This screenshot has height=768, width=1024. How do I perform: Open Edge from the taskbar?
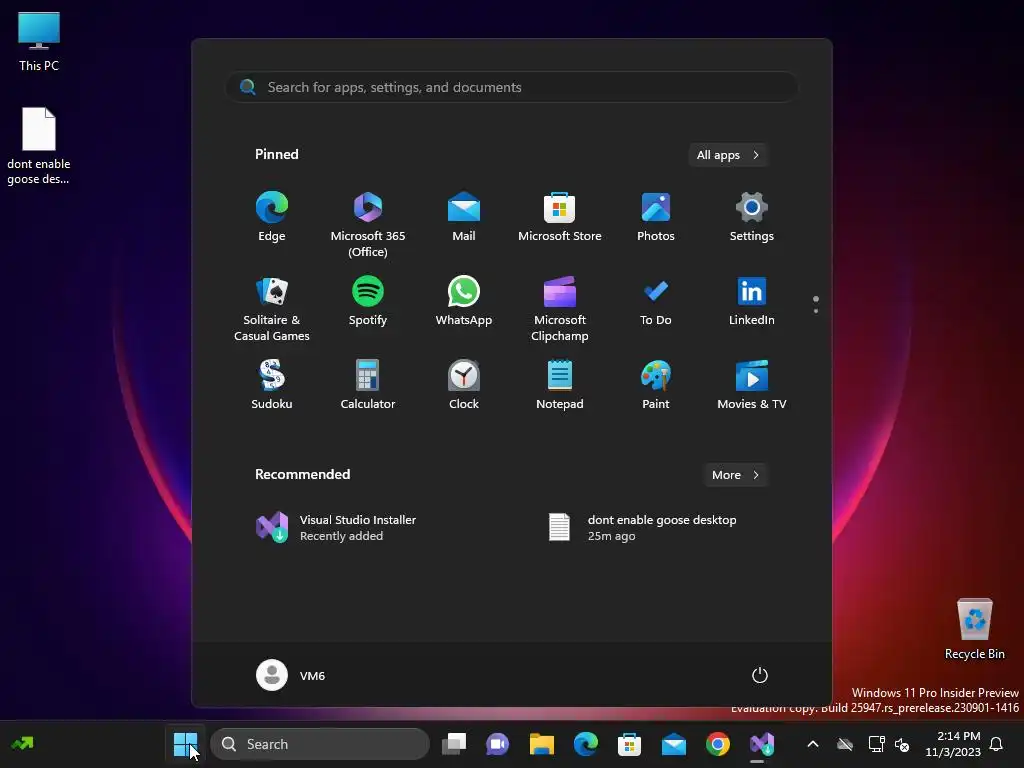click(x=586, y=744)
